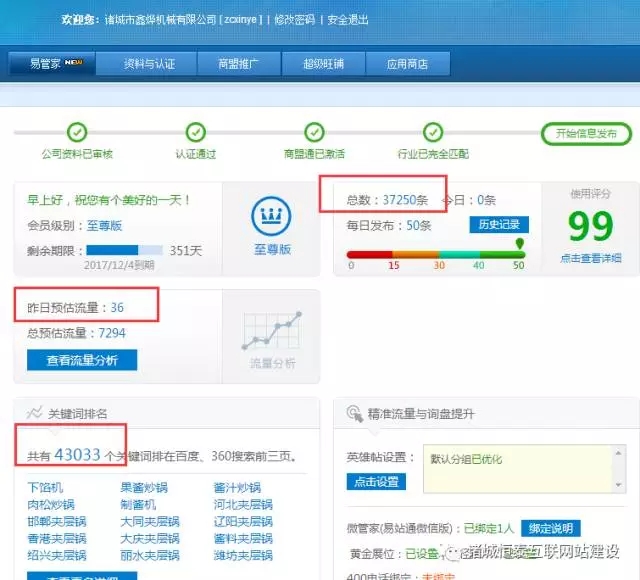The height and width of the screenshot is (580, 640).
Task: Click the 认证通过 green checkmark icon
Action: (x=196, y=132)
